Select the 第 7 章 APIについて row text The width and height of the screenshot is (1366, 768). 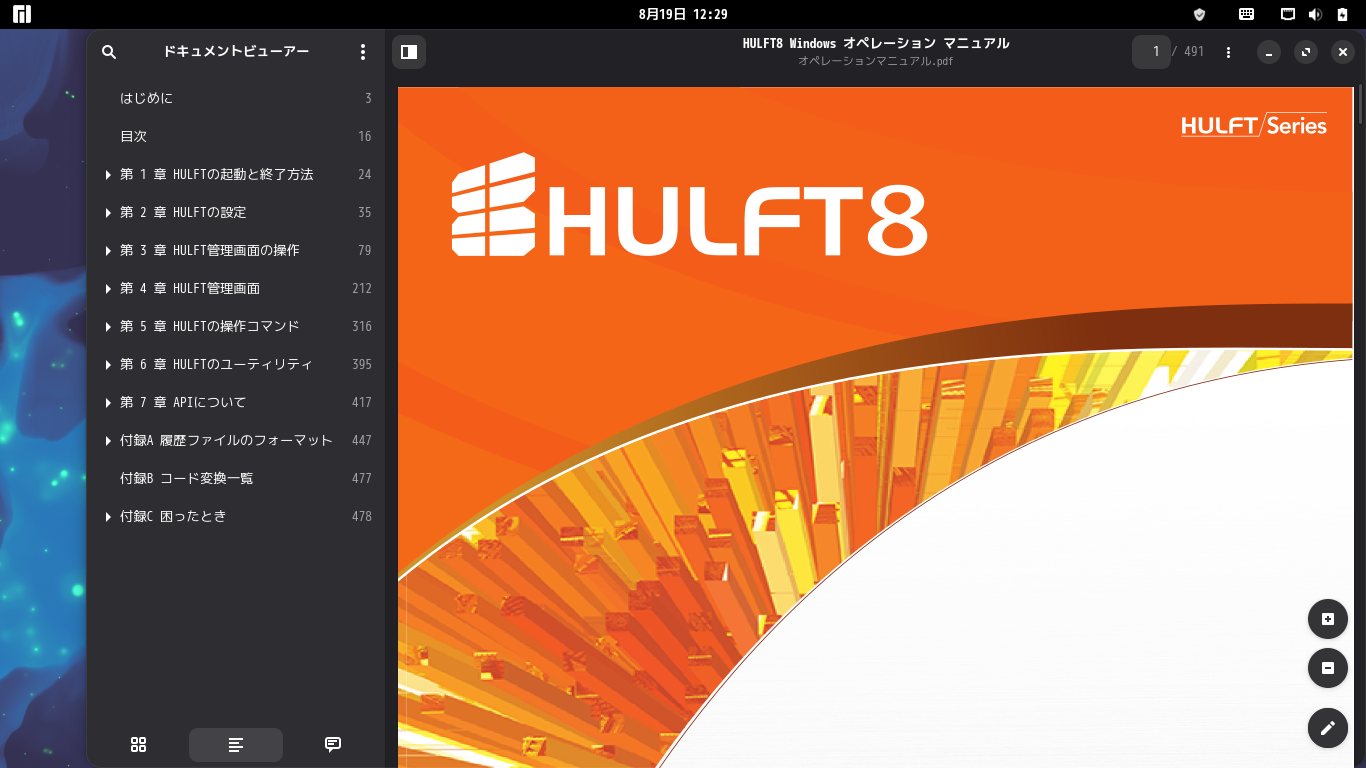coord(183,402)
